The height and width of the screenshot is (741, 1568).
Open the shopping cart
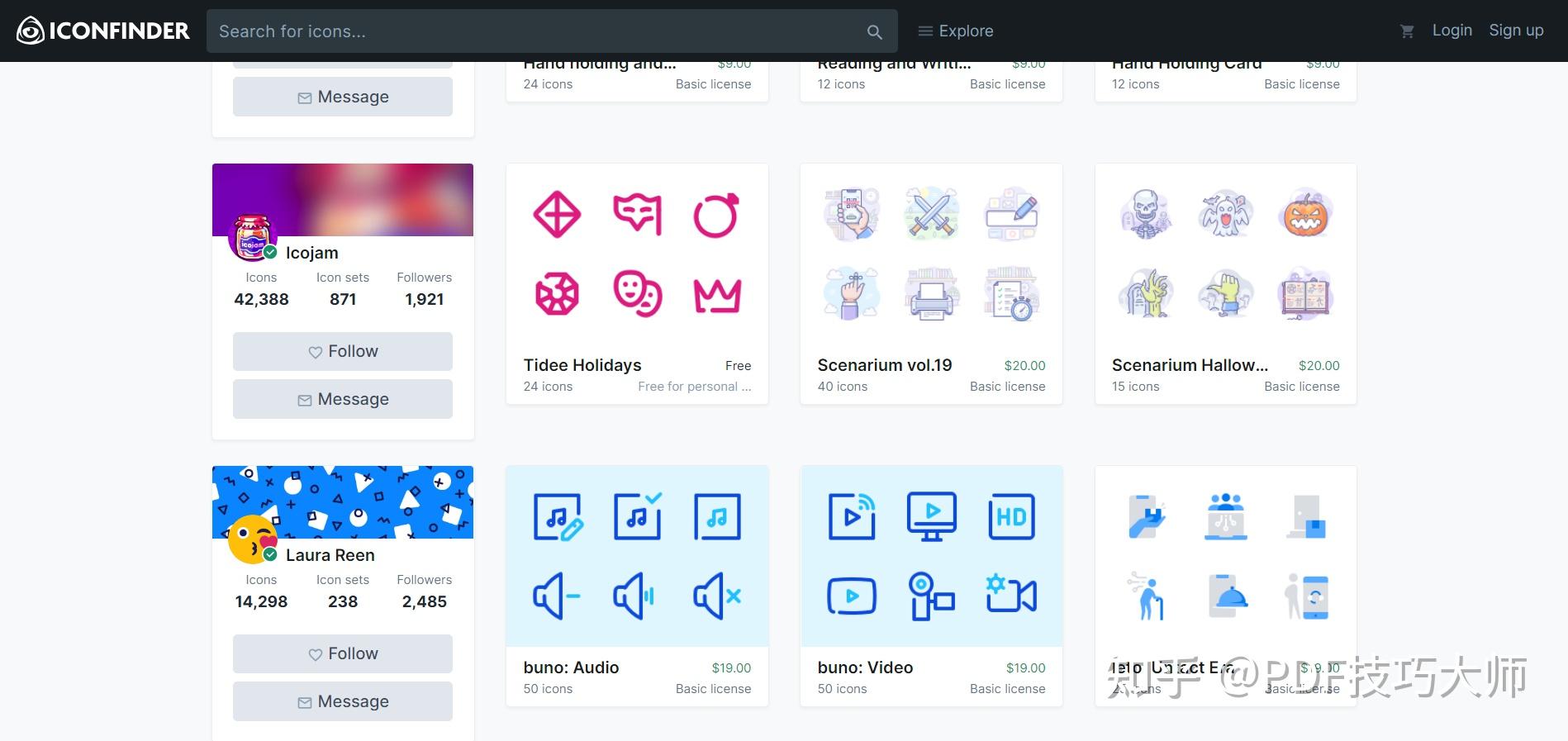(x=1407, y=31)
